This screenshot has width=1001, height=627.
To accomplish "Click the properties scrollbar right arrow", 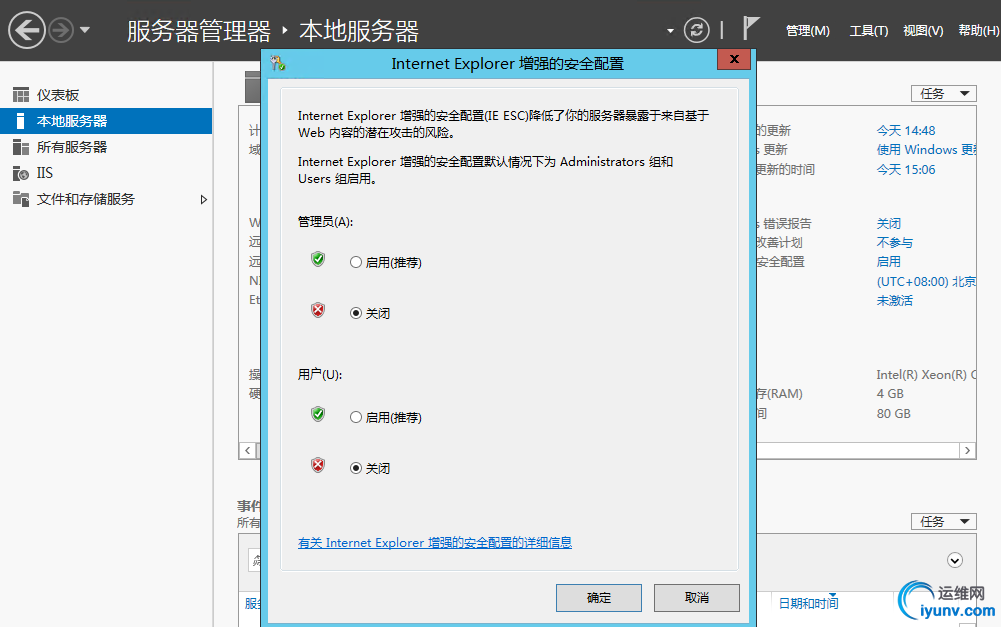I will pyautogui.click(x=968, y=451).
